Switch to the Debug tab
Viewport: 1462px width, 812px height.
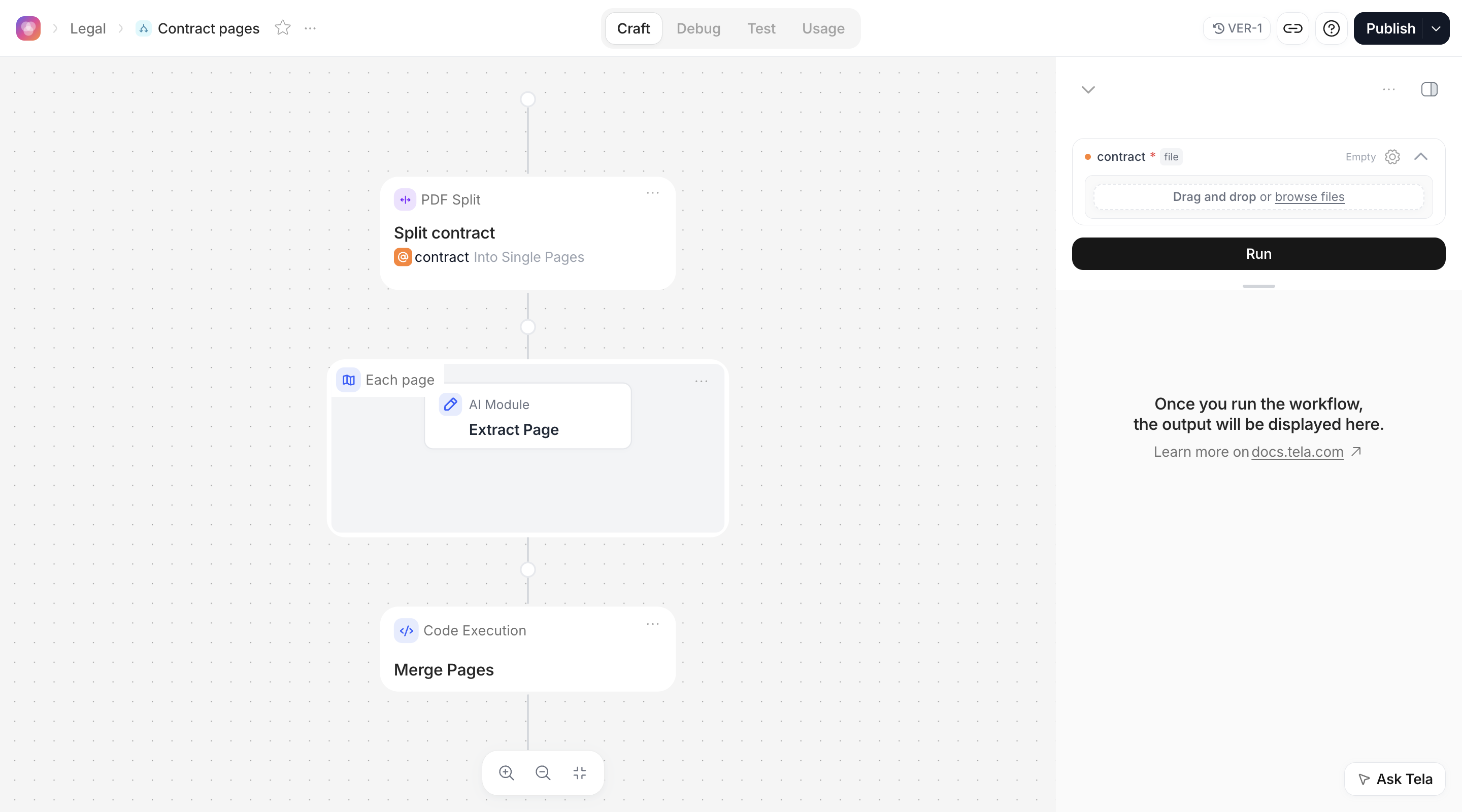point(698,28)
